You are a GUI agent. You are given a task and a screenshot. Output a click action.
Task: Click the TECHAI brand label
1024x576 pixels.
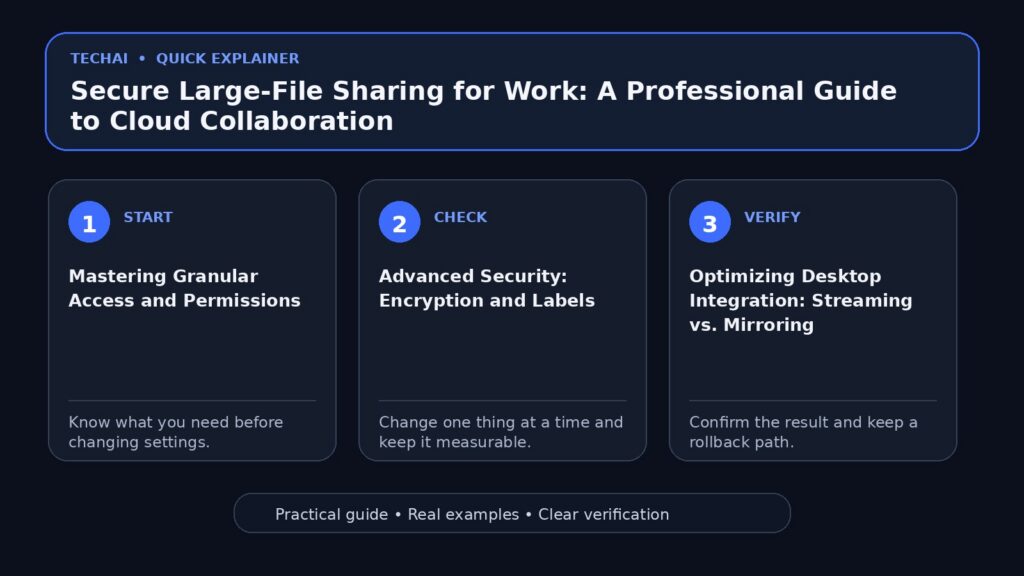coord(99,59)
